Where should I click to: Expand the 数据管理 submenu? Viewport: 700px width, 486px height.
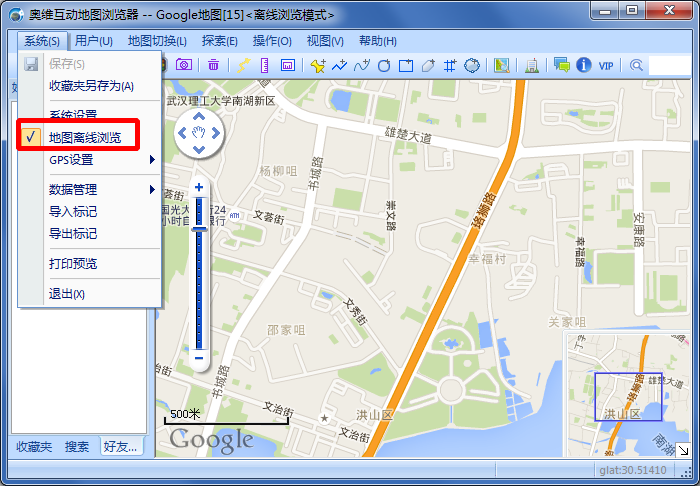click(89, 189)
